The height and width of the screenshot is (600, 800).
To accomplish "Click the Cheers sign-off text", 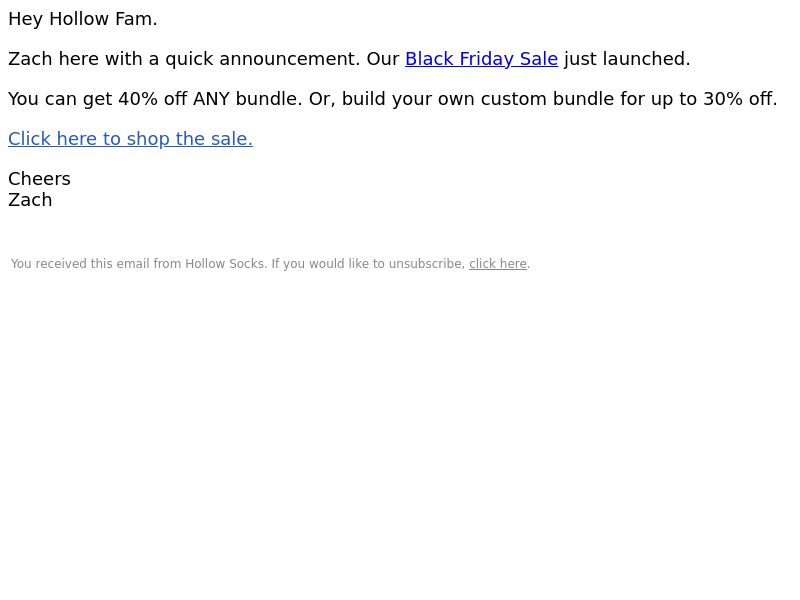I will pyautogui.click(x=39, y=179).
